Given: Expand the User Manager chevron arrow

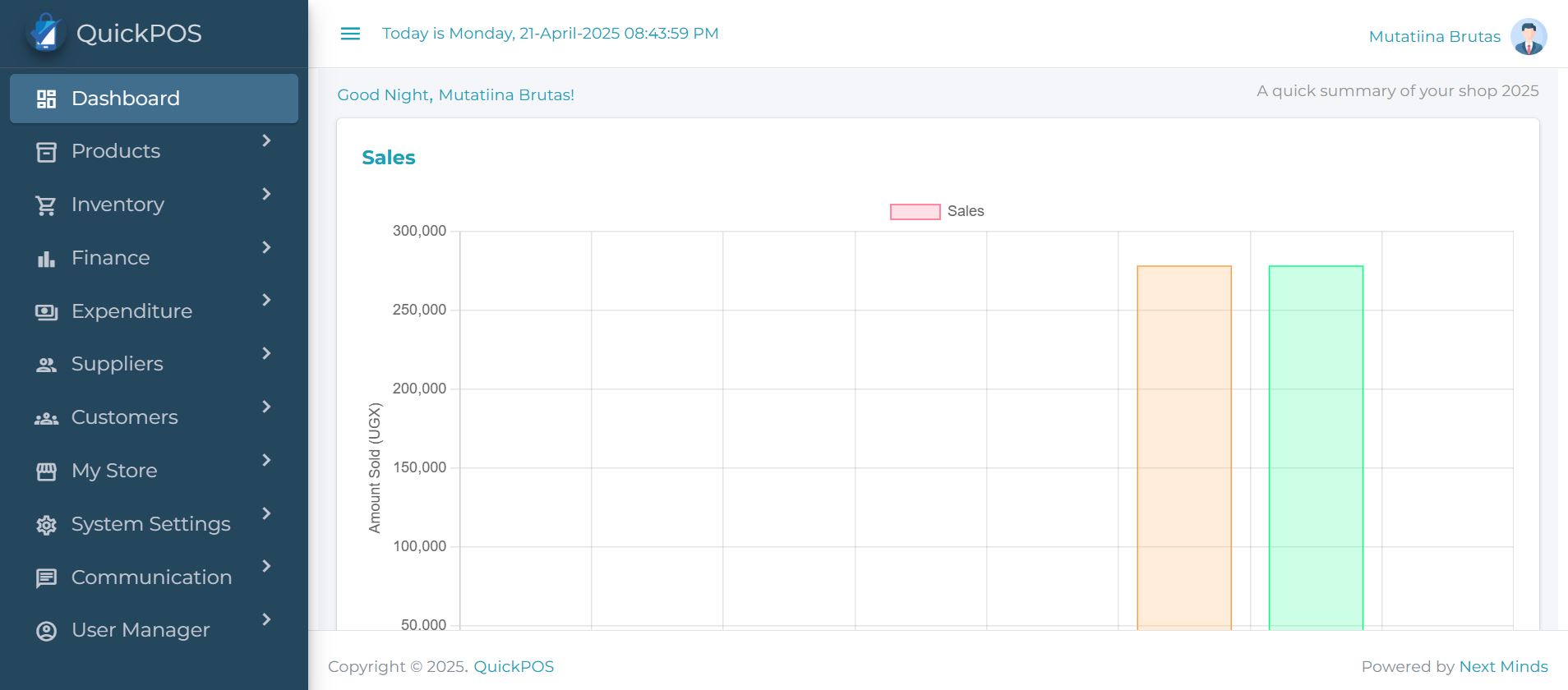Looking at the screenshot, I should click(266, 620).
